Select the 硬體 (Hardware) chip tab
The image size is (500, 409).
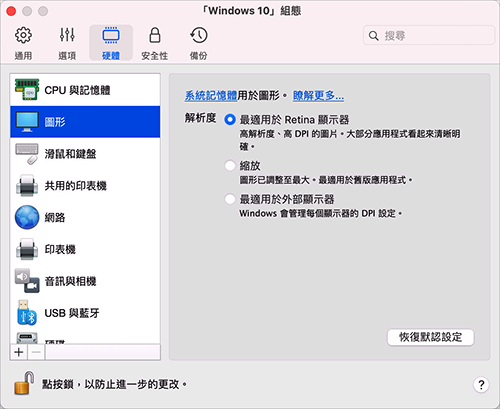click(111, 43)
